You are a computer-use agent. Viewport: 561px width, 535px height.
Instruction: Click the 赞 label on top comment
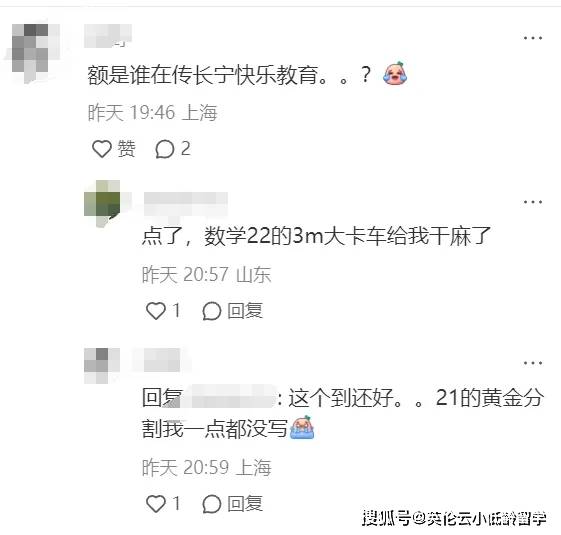pos(126,149)
